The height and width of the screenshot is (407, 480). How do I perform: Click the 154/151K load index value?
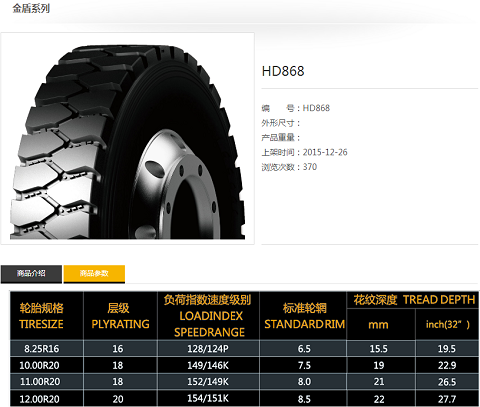[208, 398]
